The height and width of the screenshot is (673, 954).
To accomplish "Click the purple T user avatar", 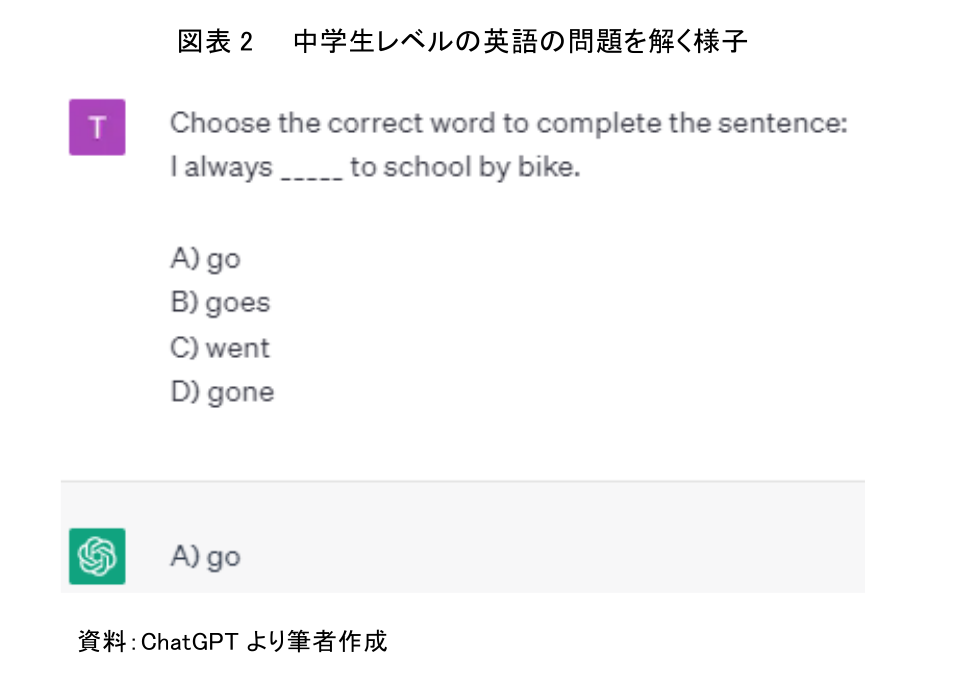I will point(97,127).
